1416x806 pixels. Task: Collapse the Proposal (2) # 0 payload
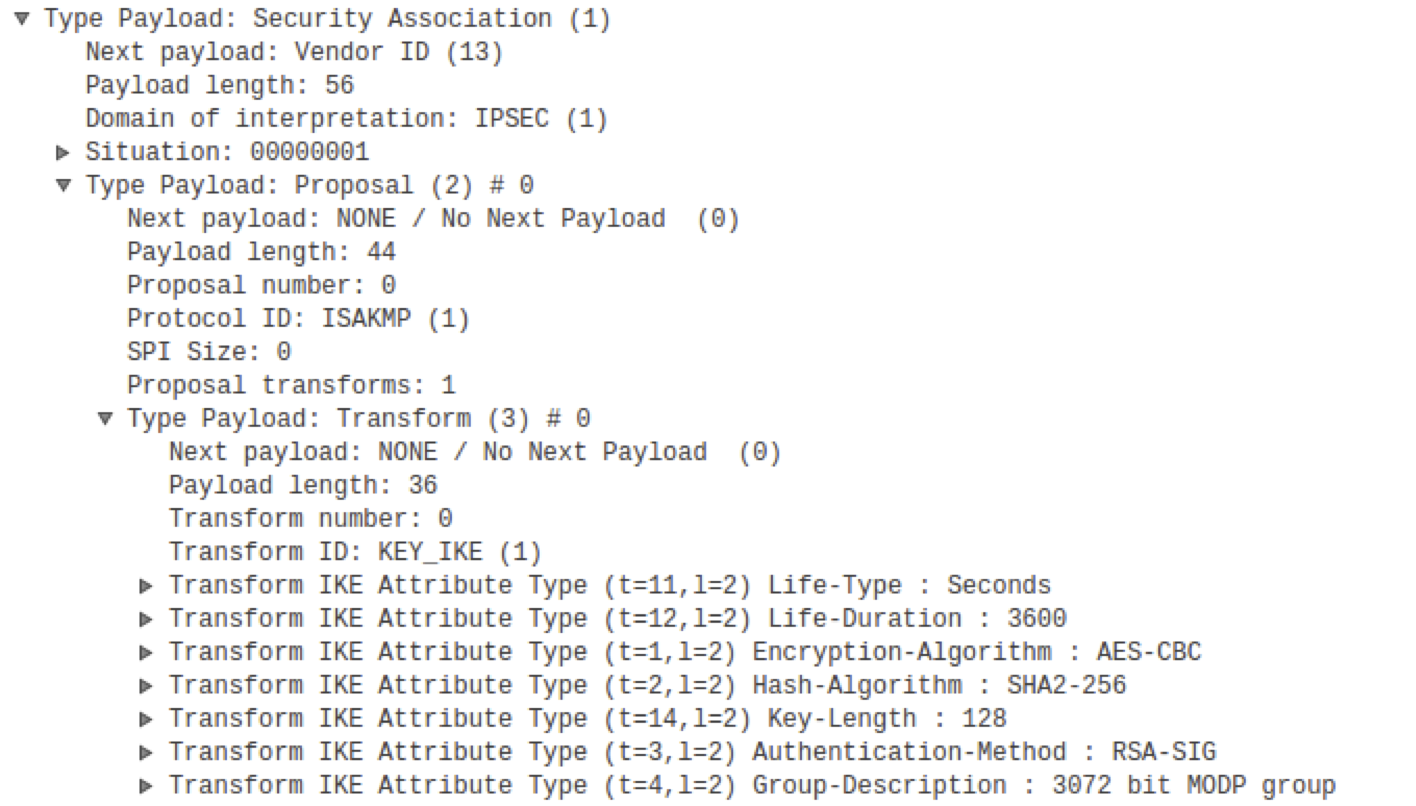[64, 185]
